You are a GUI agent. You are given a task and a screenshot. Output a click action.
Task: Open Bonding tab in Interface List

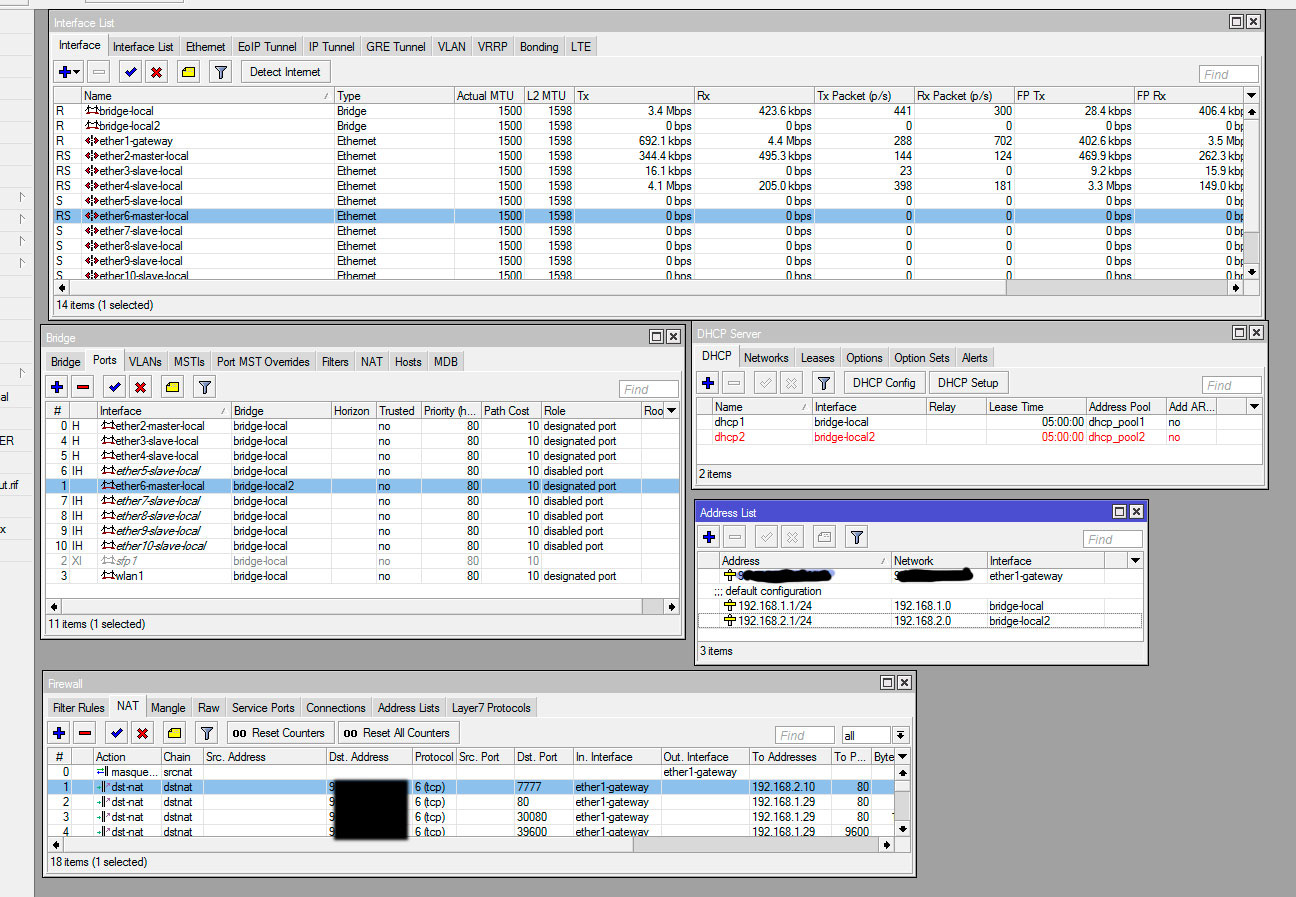(x=539, y=46)
